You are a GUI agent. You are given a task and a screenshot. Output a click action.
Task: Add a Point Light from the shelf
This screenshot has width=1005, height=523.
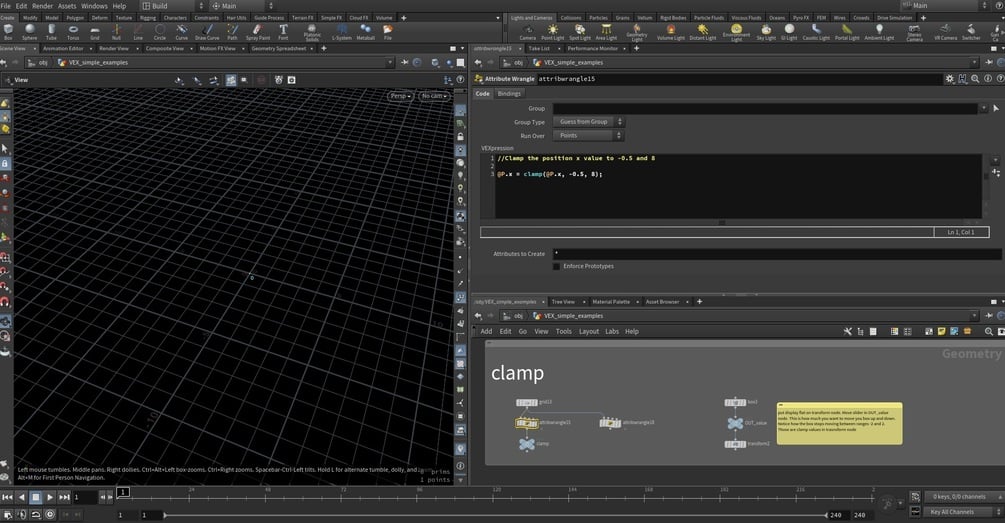552,32
